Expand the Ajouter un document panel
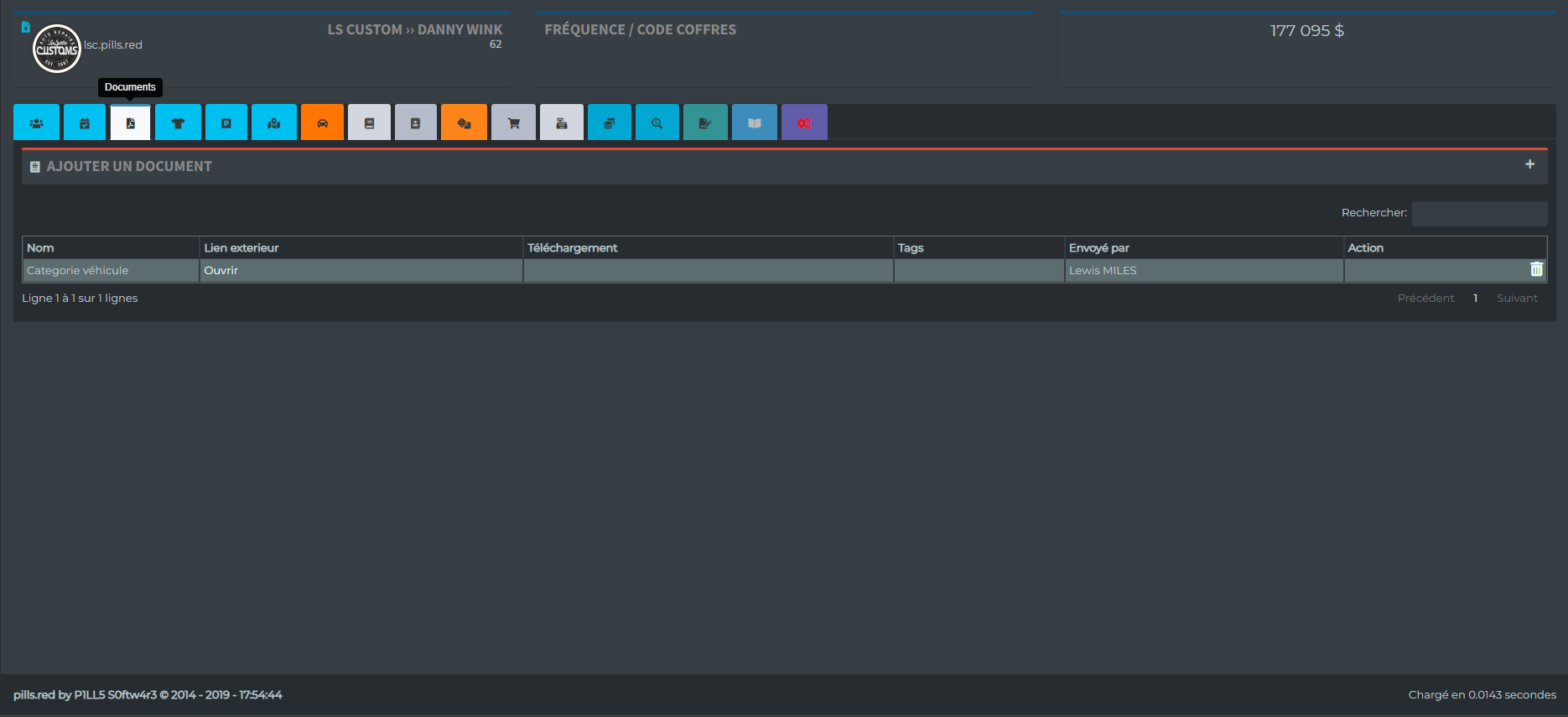 (1530, 164)
